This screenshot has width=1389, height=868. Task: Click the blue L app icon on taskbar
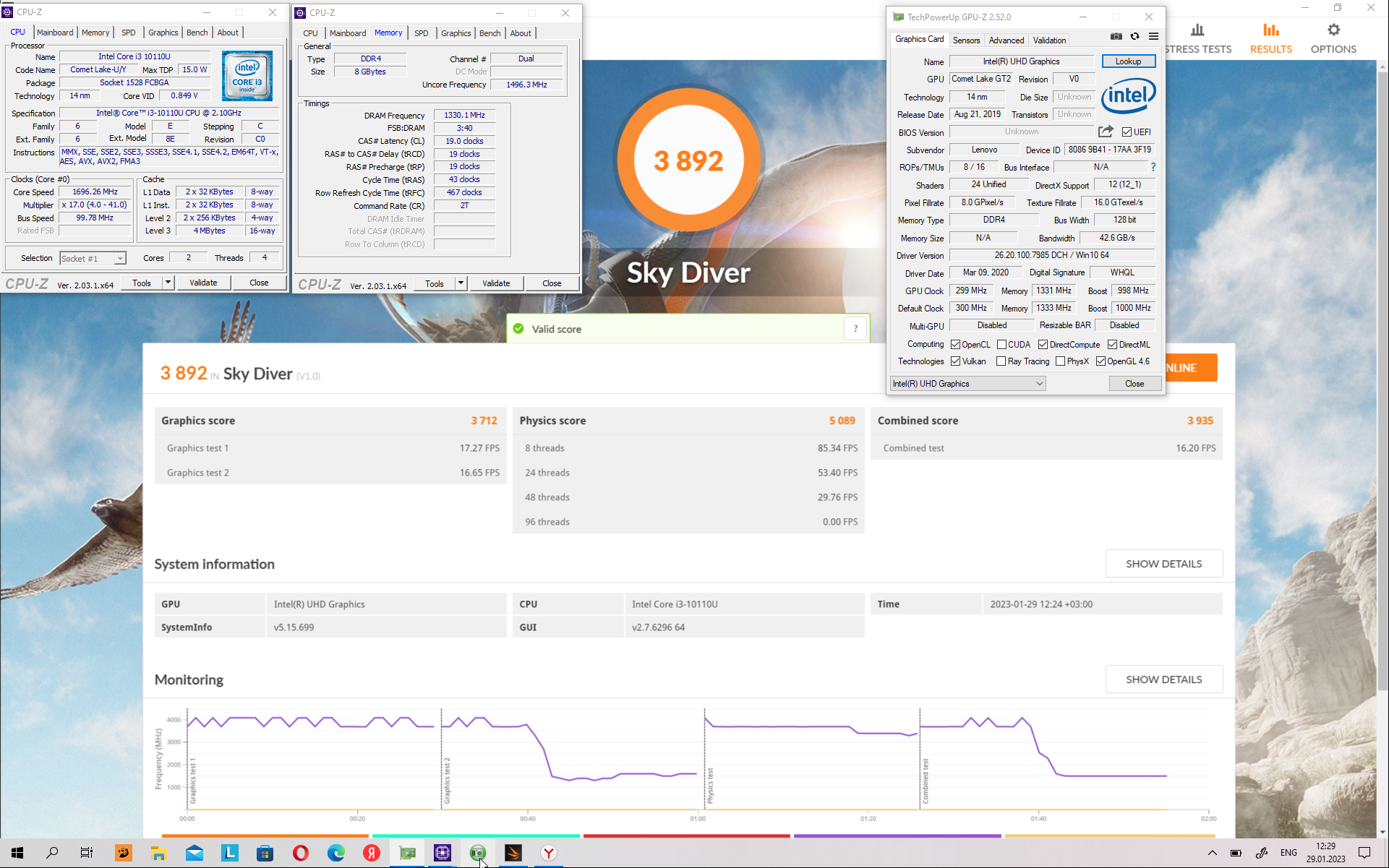[230, 853]
